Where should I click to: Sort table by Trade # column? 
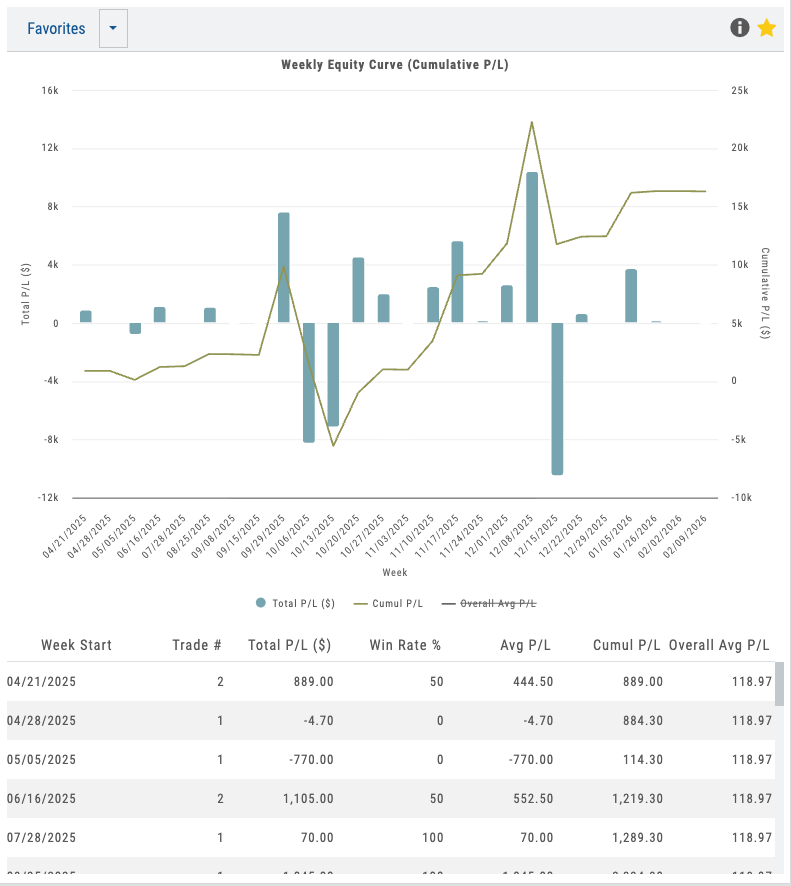tap(196, 645)
